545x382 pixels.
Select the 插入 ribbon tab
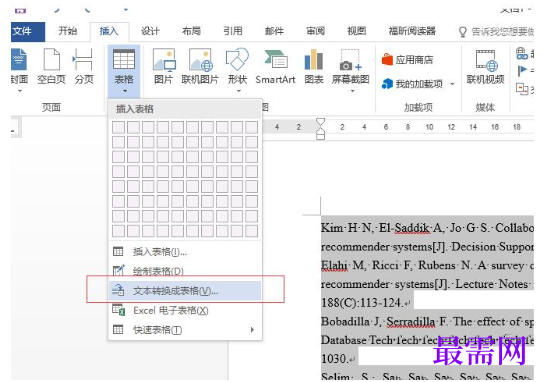coord(109,32)
